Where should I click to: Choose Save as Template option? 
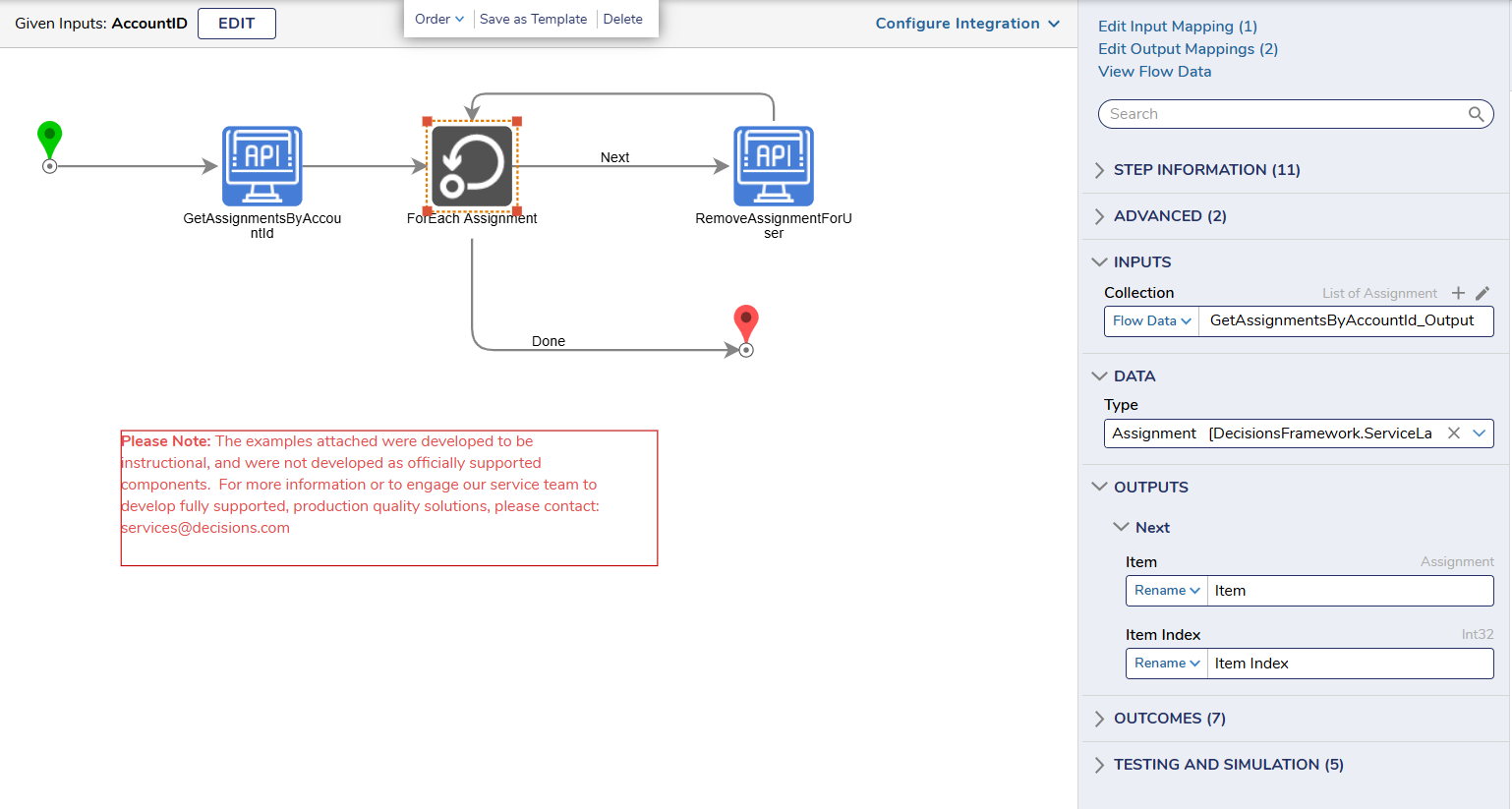533,19
